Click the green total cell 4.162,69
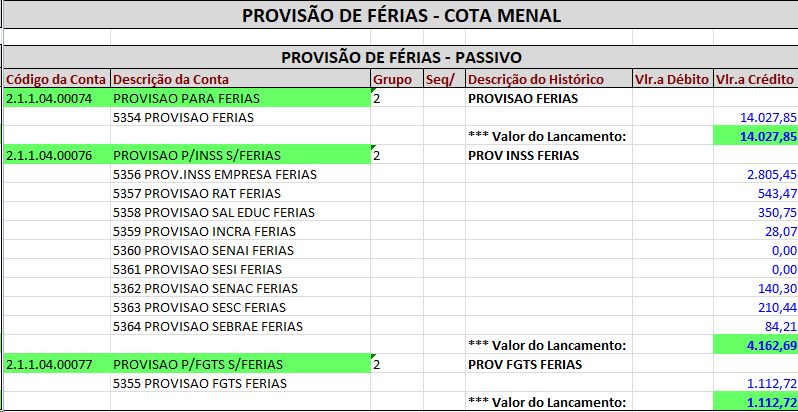Image resolution: width=798 pixels, height=412 pixels. 756,345
